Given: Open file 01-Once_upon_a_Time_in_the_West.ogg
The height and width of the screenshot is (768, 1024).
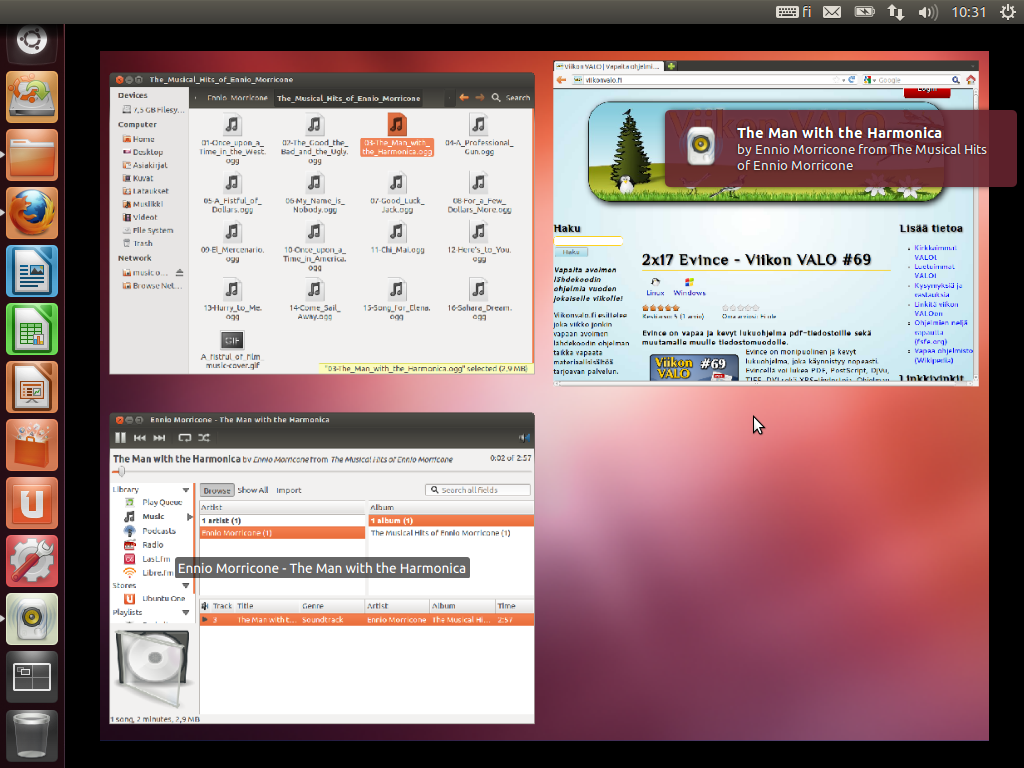Looking at the screenshot, I should [232, 138].
